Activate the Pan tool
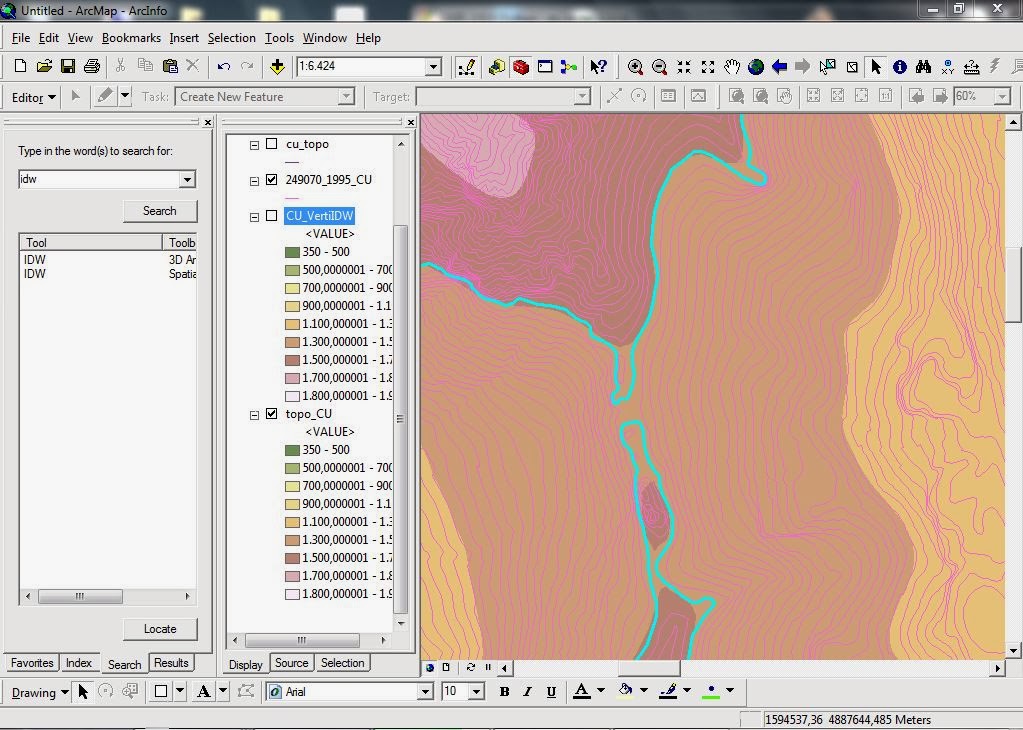This screenshot has height=730, width=1023. pos(731,67)
